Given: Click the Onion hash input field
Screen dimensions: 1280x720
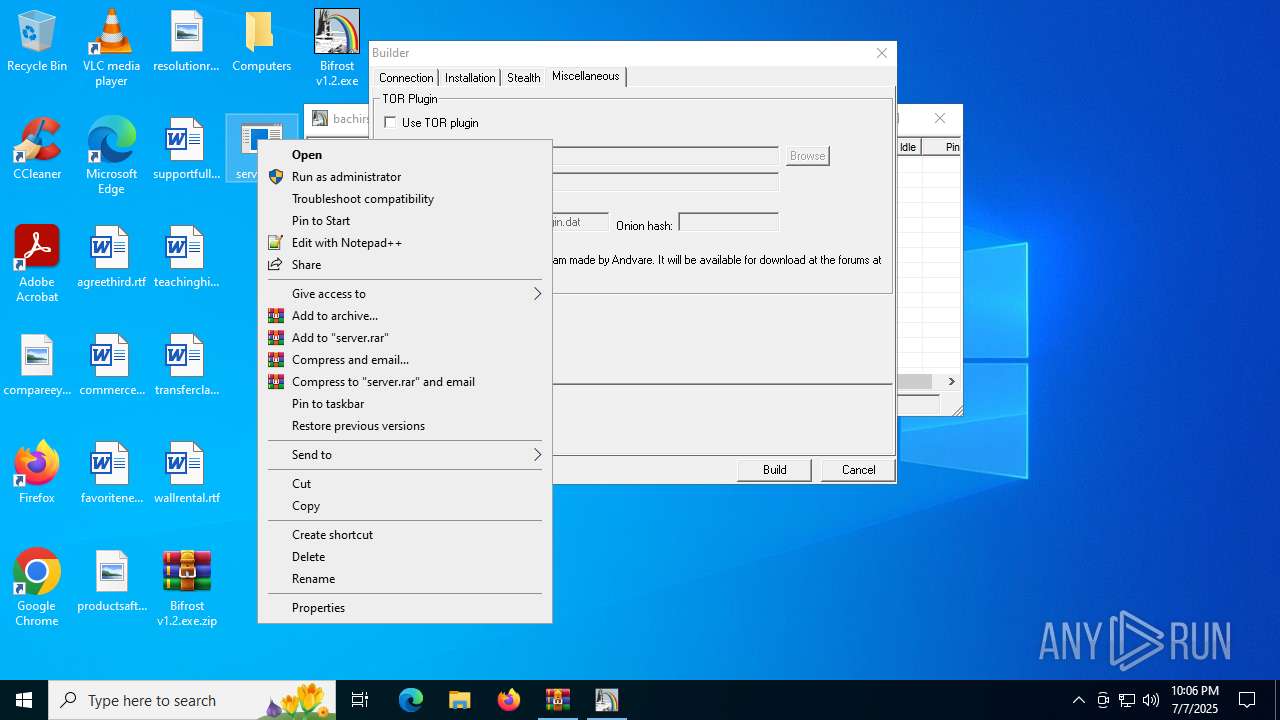Looking at the screenshot, I should 728,222.
